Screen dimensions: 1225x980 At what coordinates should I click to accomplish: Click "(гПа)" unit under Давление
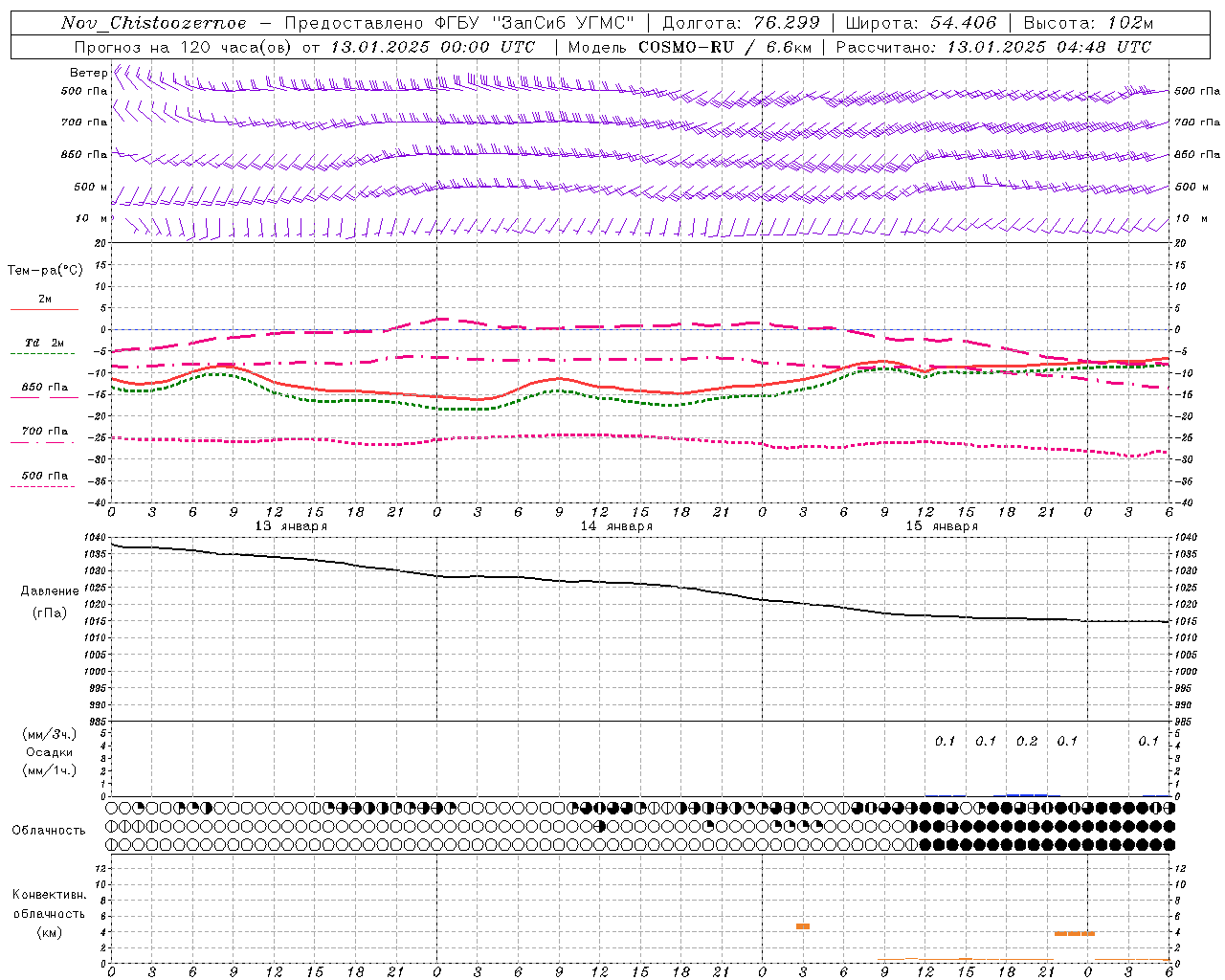click(x=50, y=612)
